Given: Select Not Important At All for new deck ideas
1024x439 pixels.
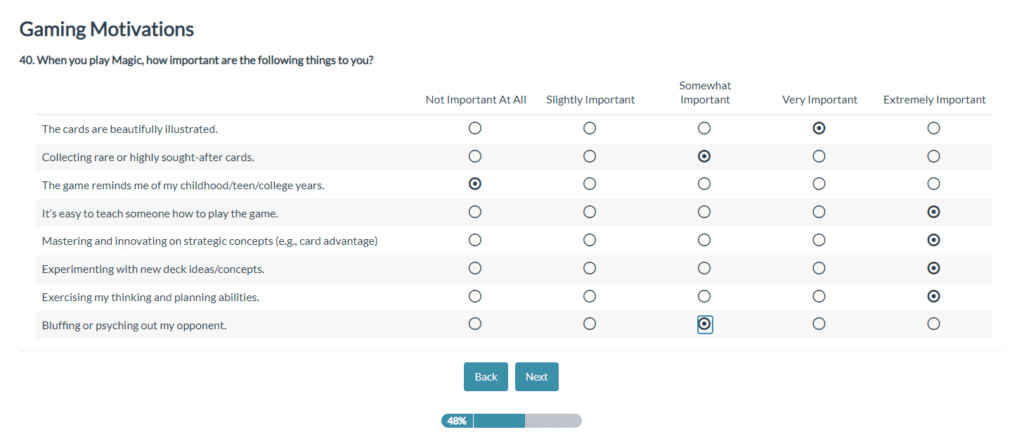Looking at the screenshot, I should pyautogui.click(x=475, y=268).
